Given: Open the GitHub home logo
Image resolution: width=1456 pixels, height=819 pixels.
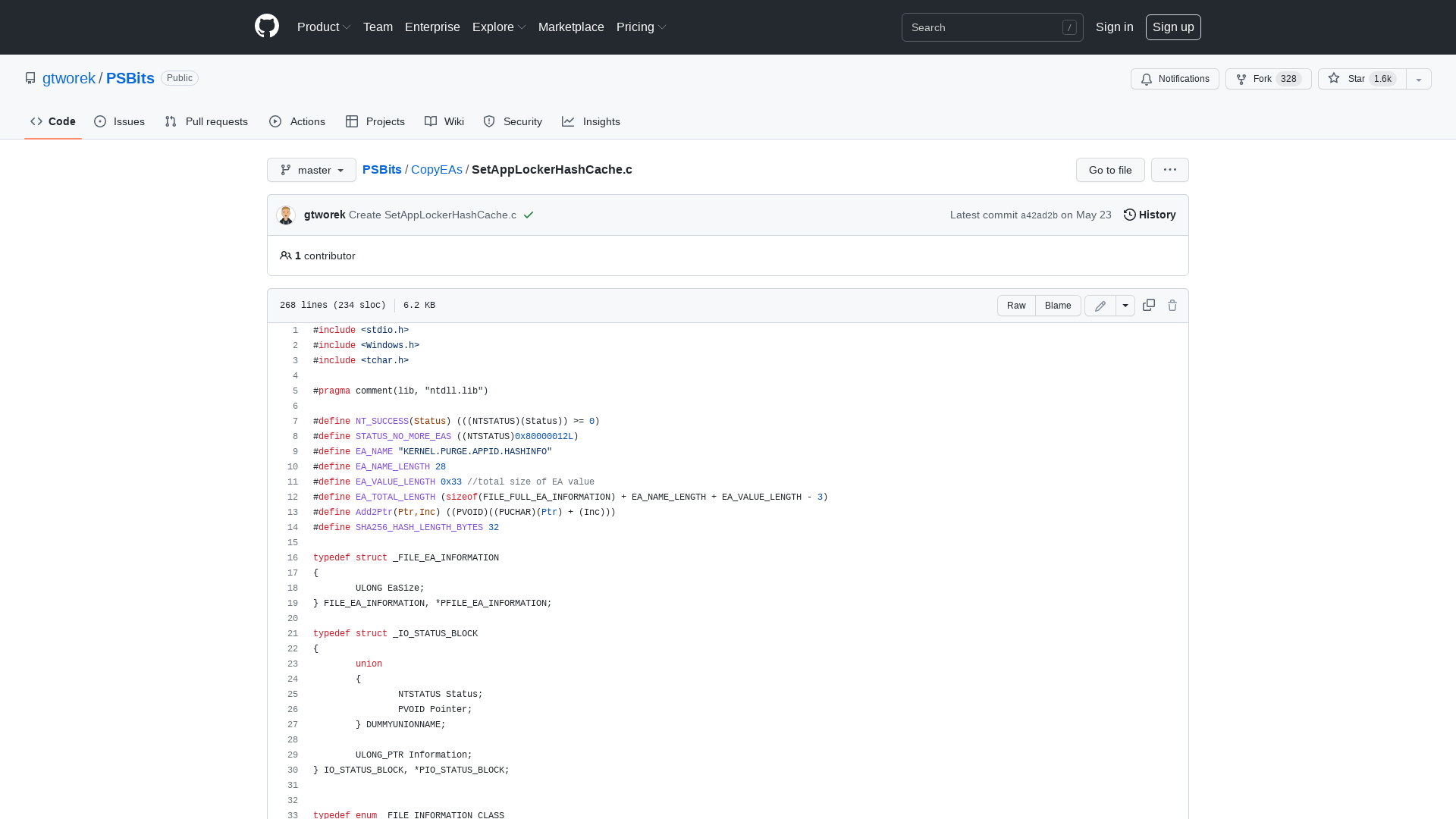Looking at the screenshot, I should tap(267, 27).
